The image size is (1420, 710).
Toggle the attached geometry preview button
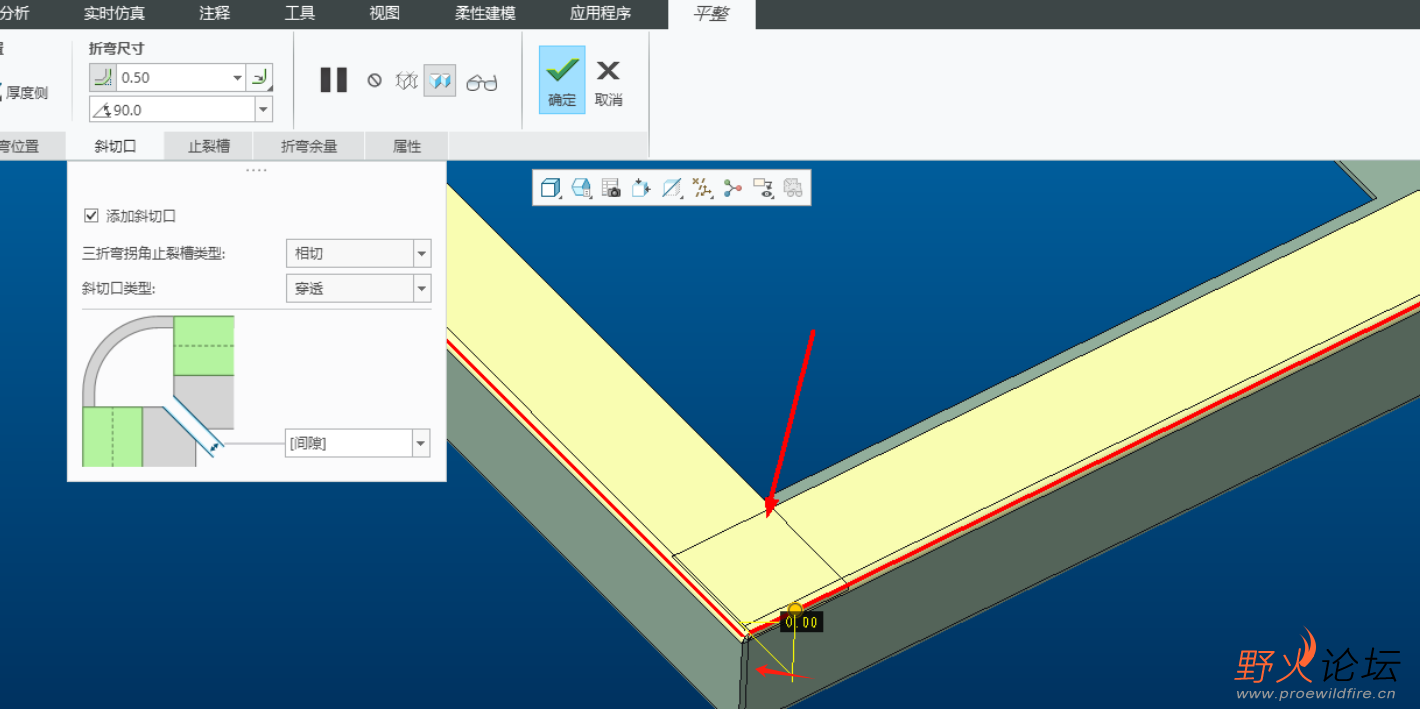pos(439,81)
